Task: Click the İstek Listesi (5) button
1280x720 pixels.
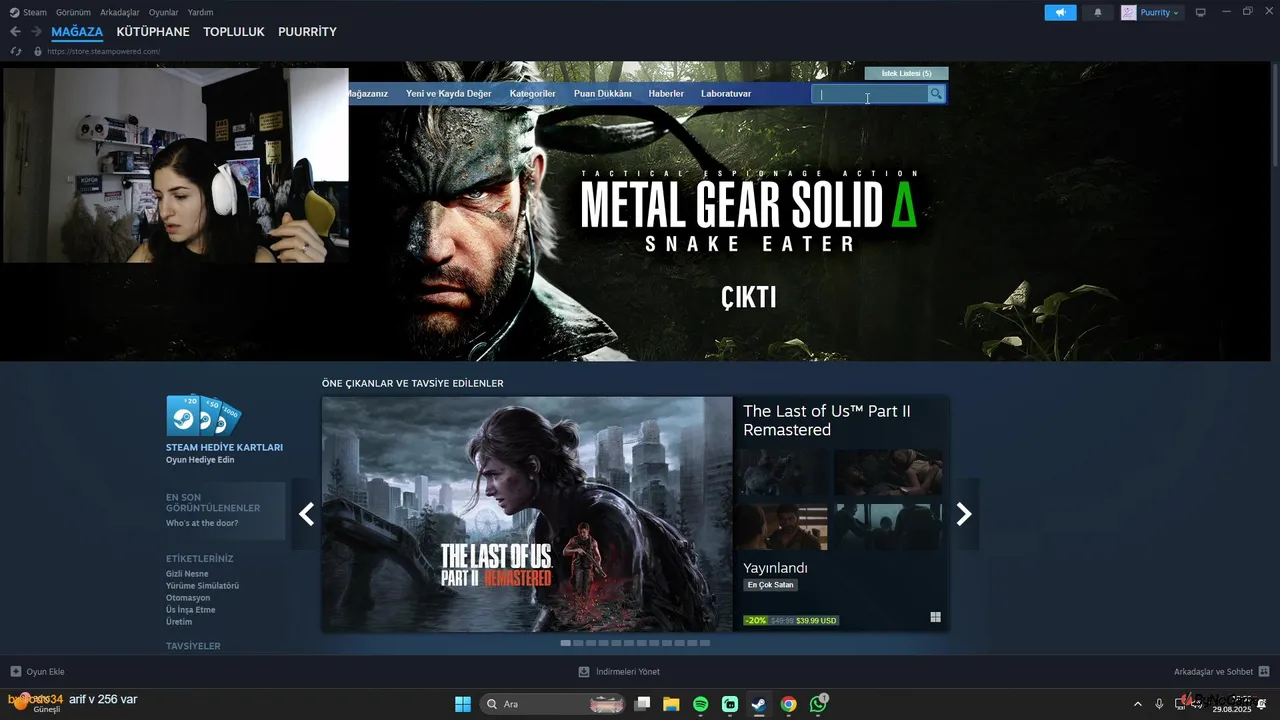Action: (x=906, y=73)
